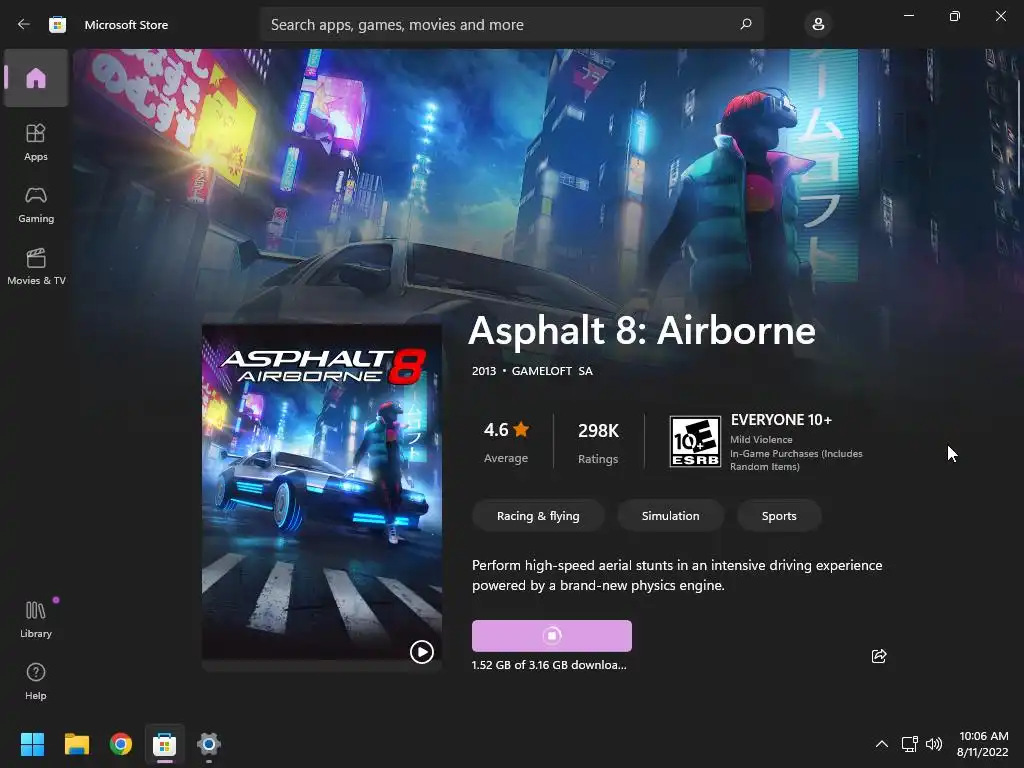Show hidden system tray icons

pos(882,744)
